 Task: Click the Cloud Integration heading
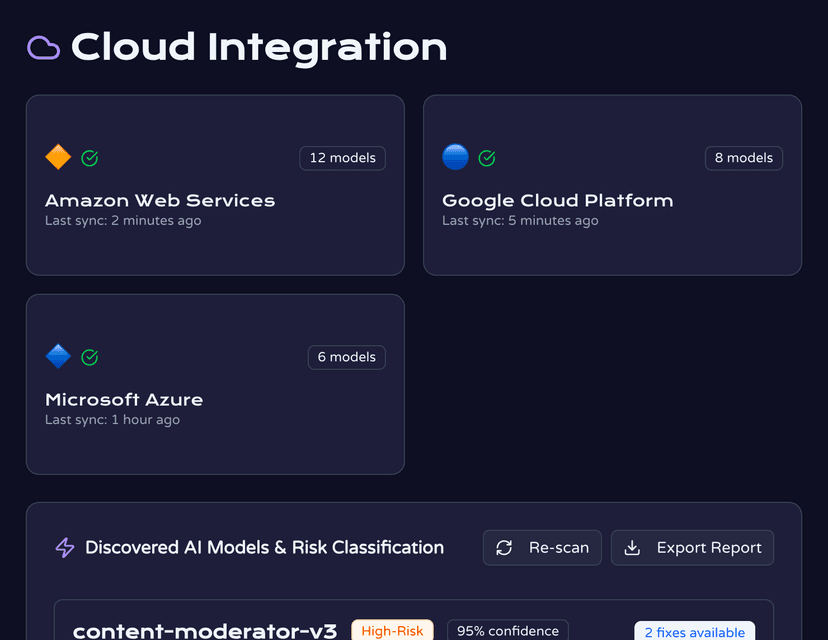(259, 48)
